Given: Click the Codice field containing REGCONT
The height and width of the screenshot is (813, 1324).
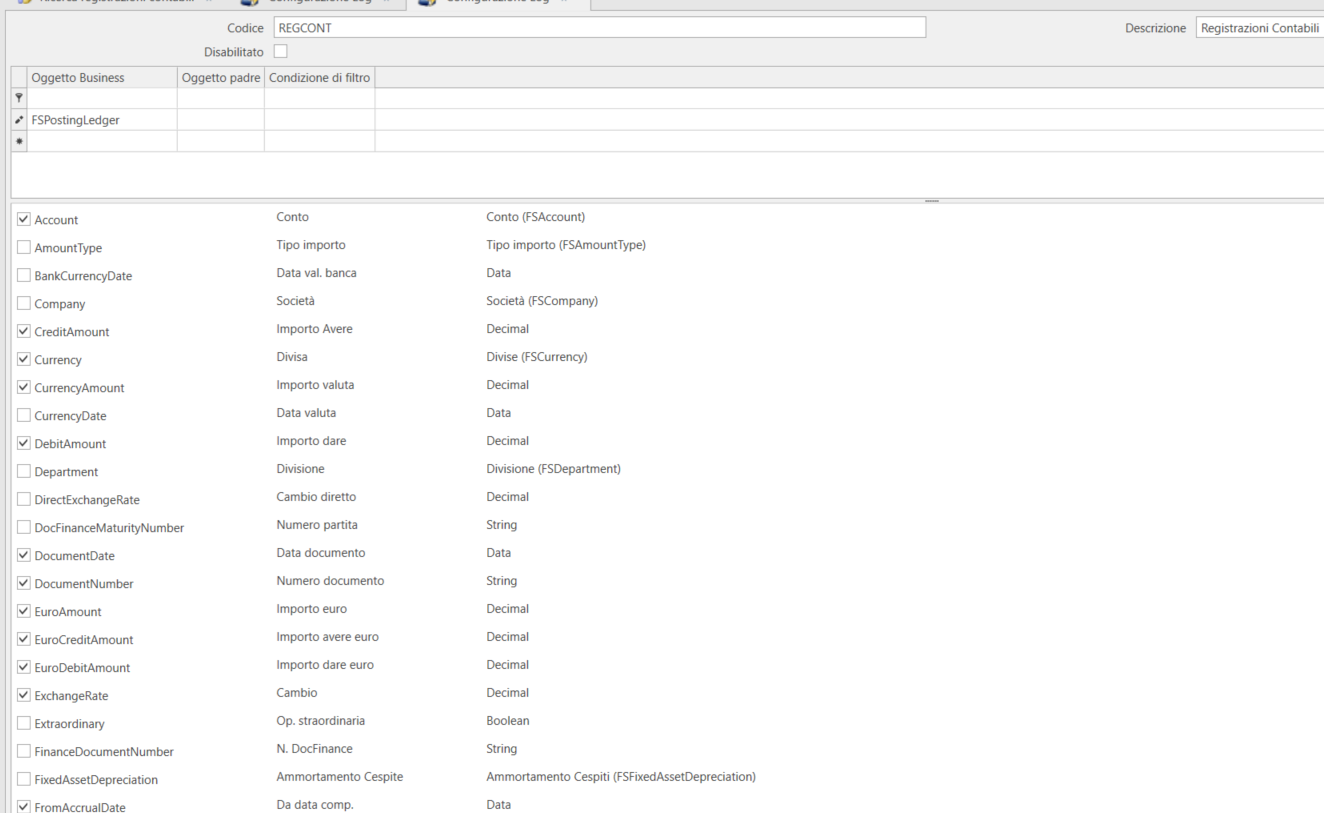Looking at the screenshot, I should point(600,28).
